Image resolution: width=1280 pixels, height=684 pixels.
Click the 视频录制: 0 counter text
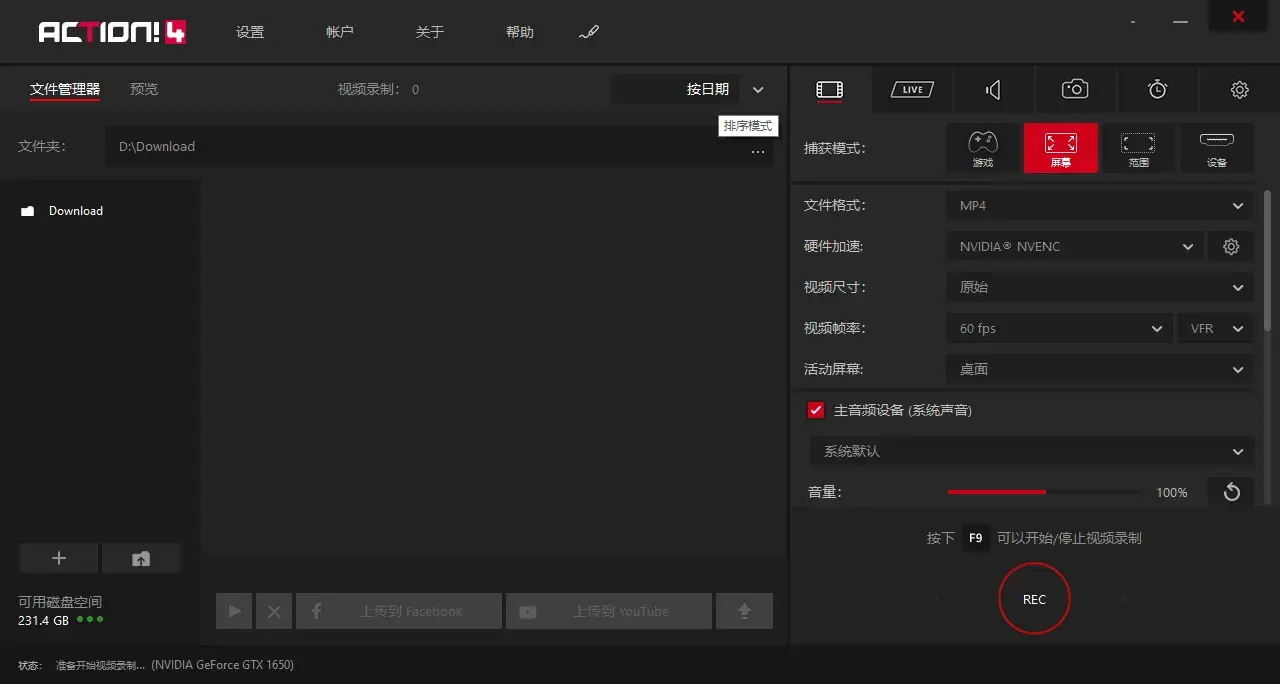(379, 90)
